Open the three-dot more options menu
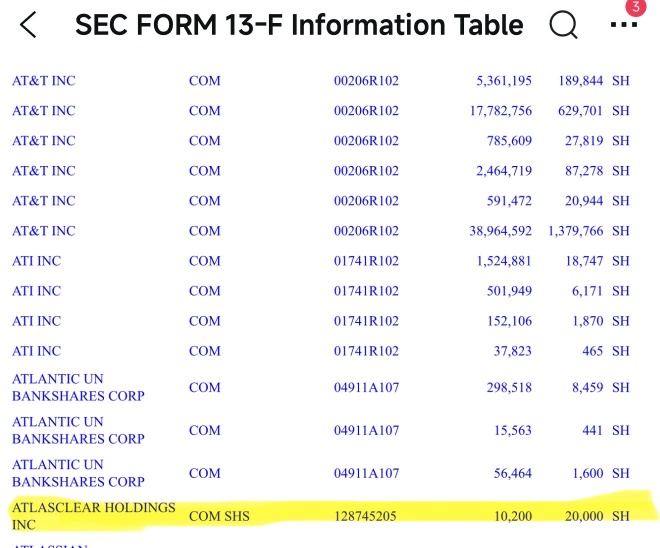The height and width of the screenshot is (548, 660). (622, 26)
